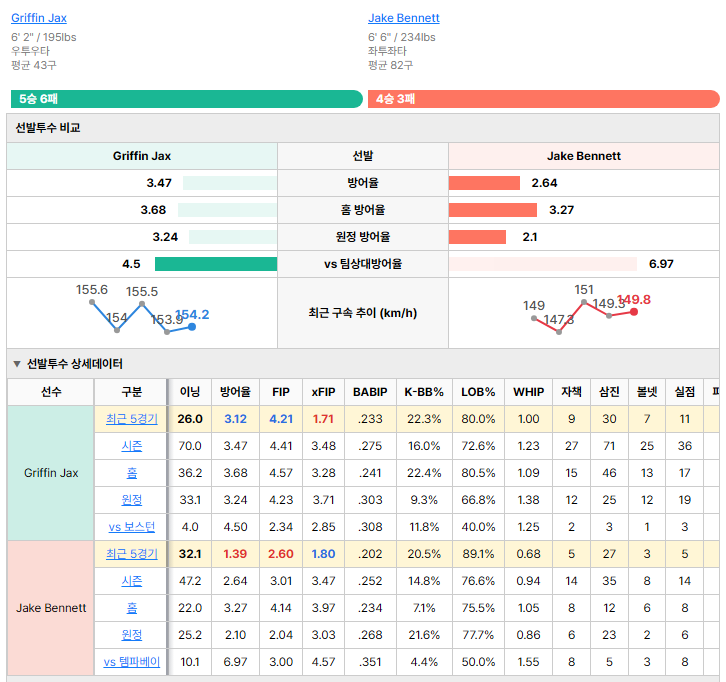Open the vs 보스턴 matchup link

click(x=131, y=527)
